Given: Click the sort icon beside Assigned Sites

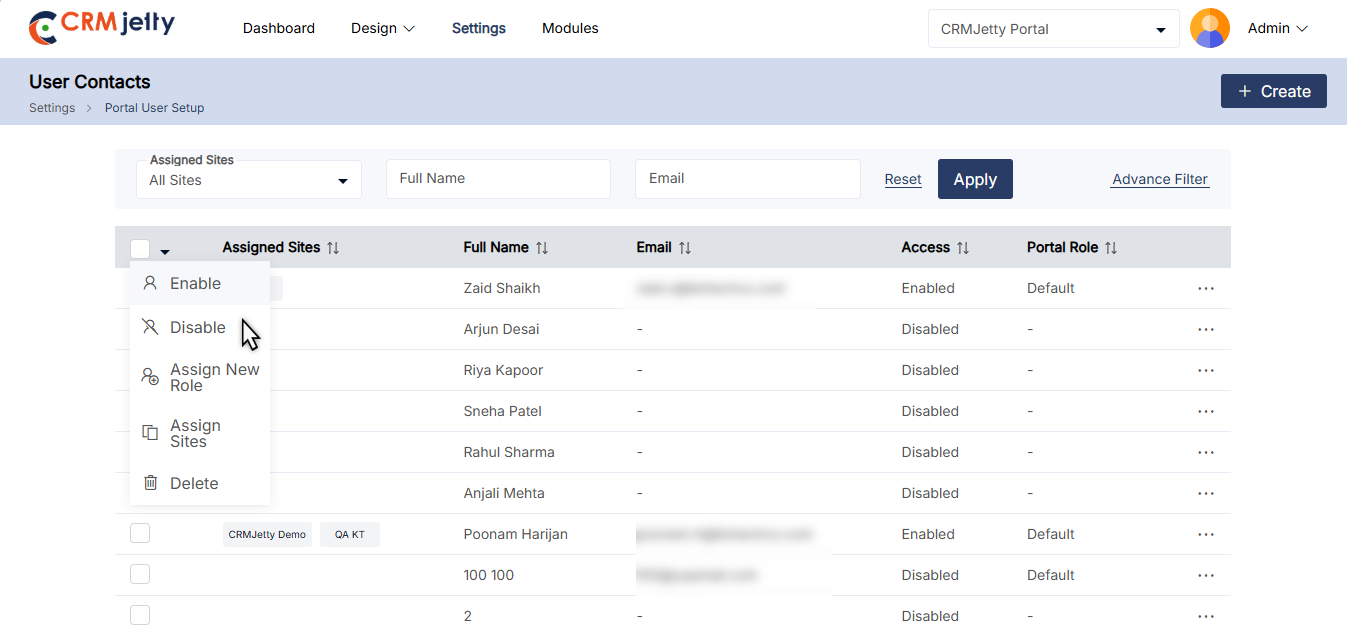Looking at the screenshot, I should 333,248.
